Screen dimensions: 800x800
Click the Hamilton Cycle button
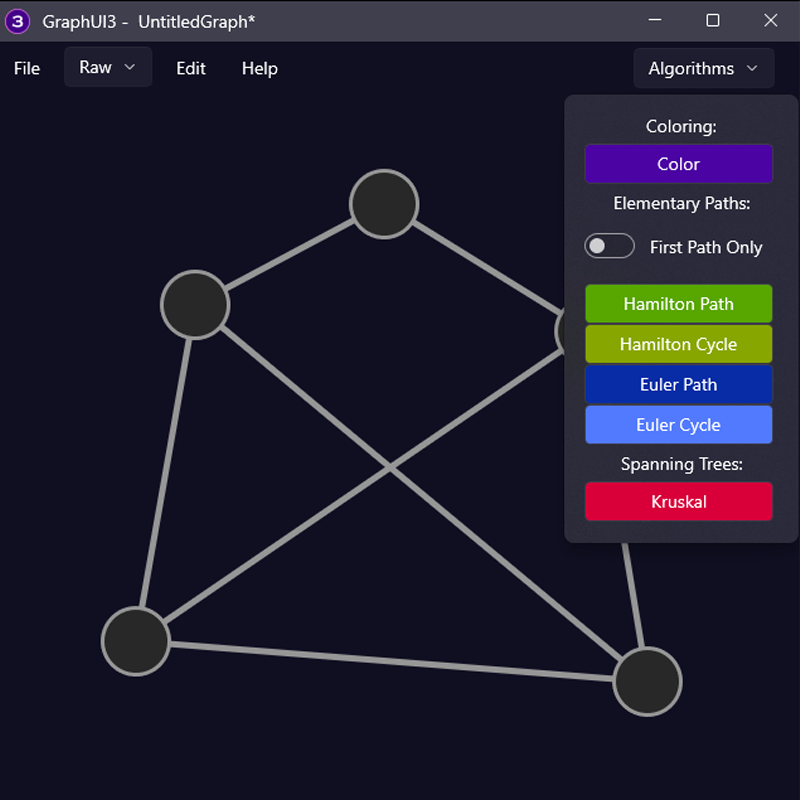tap(678, 344)
